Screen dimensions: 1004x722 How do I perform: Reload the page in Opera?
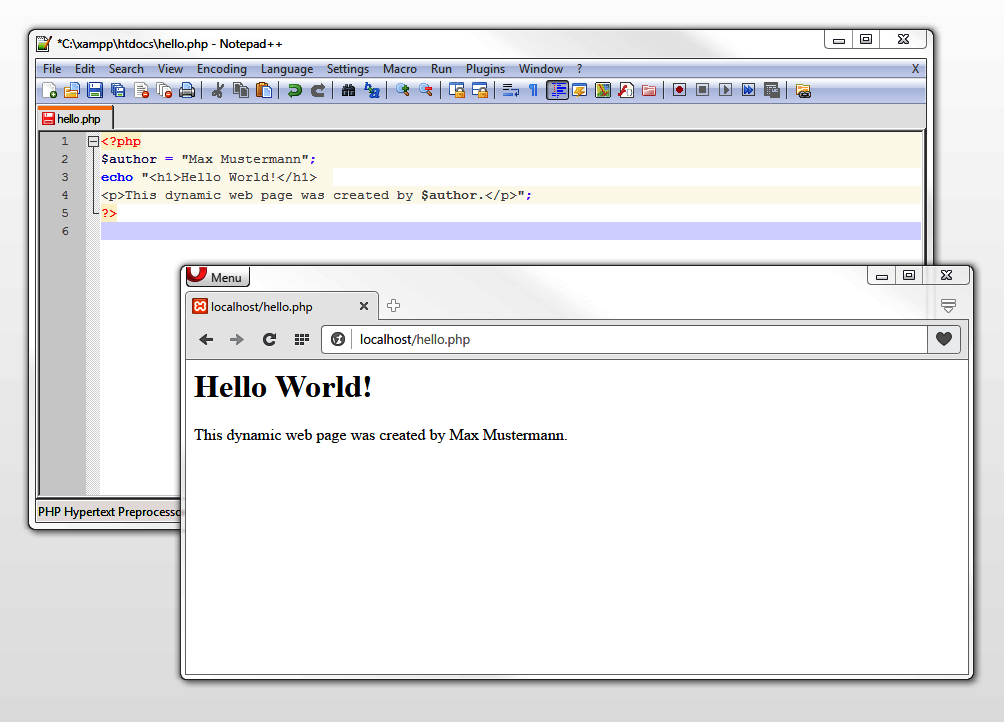coord(269,340)
